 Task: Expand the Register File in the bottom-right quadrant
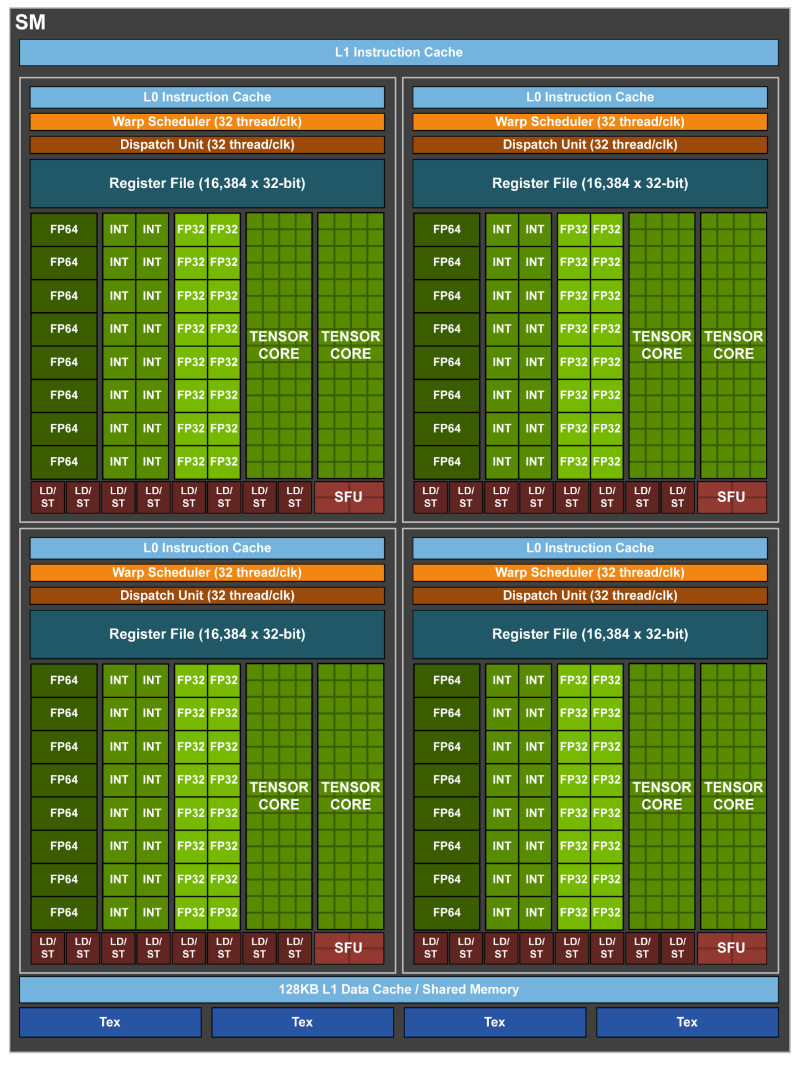point(589,634)
